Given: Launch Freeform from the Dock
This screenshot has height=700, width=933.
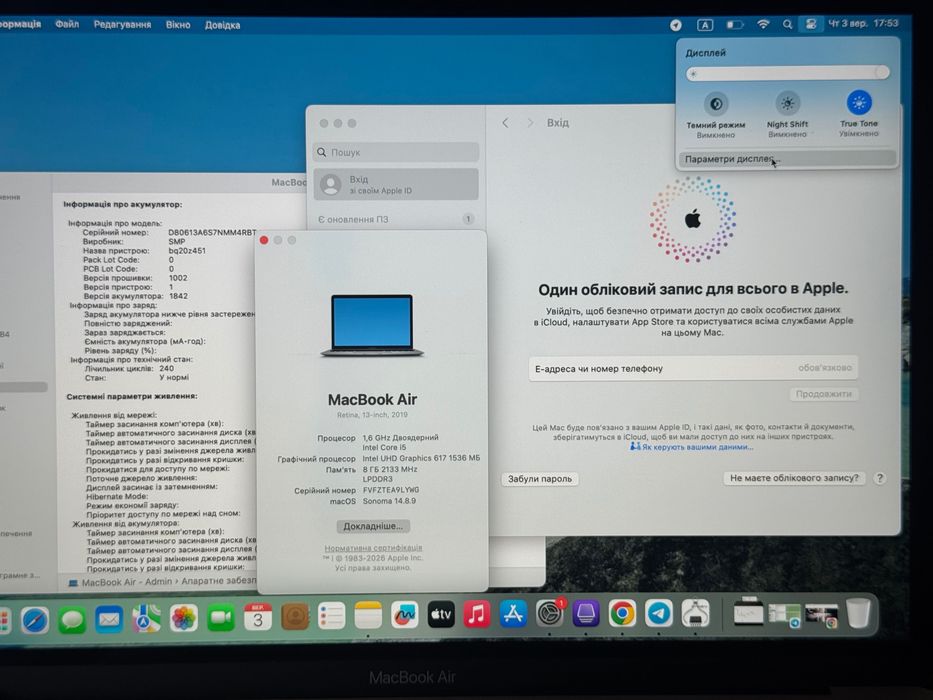Looking at the screenshot, I should [x=405, y=615].
